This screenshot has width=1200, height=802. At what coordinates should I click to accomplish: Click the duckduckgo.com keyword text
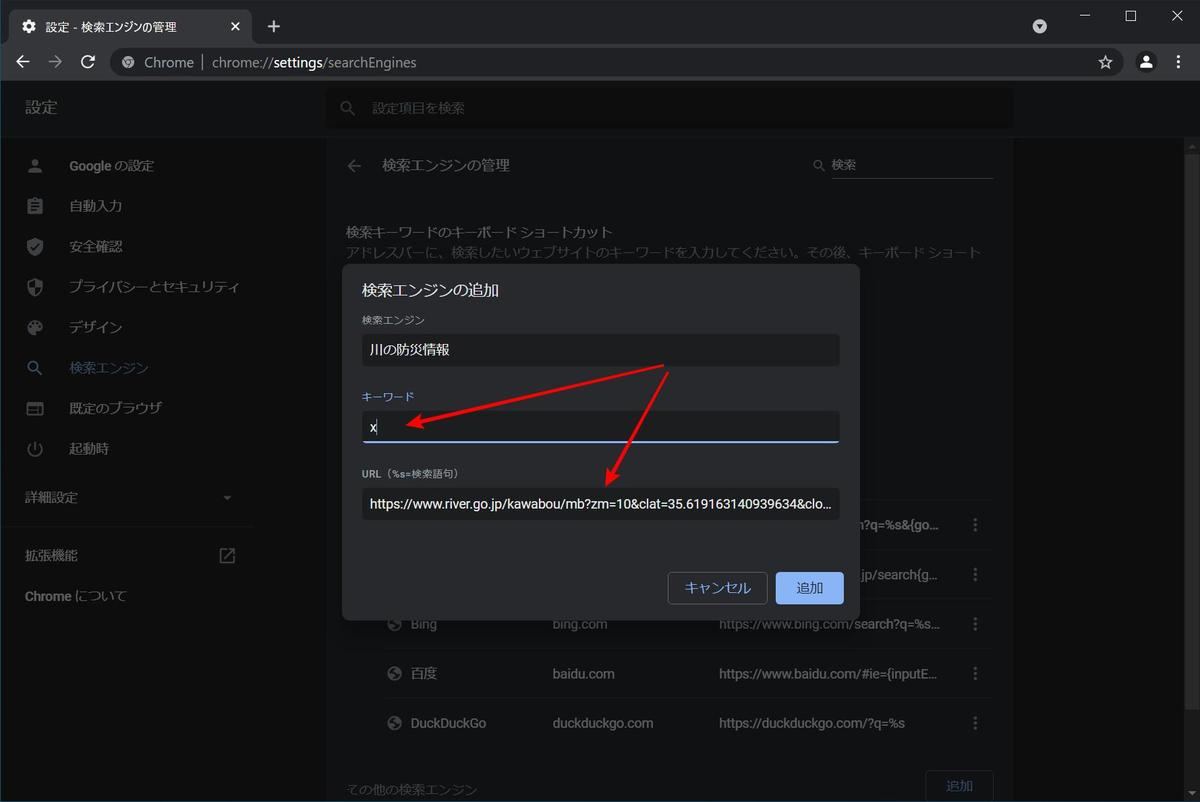click(x=603, y=723)
